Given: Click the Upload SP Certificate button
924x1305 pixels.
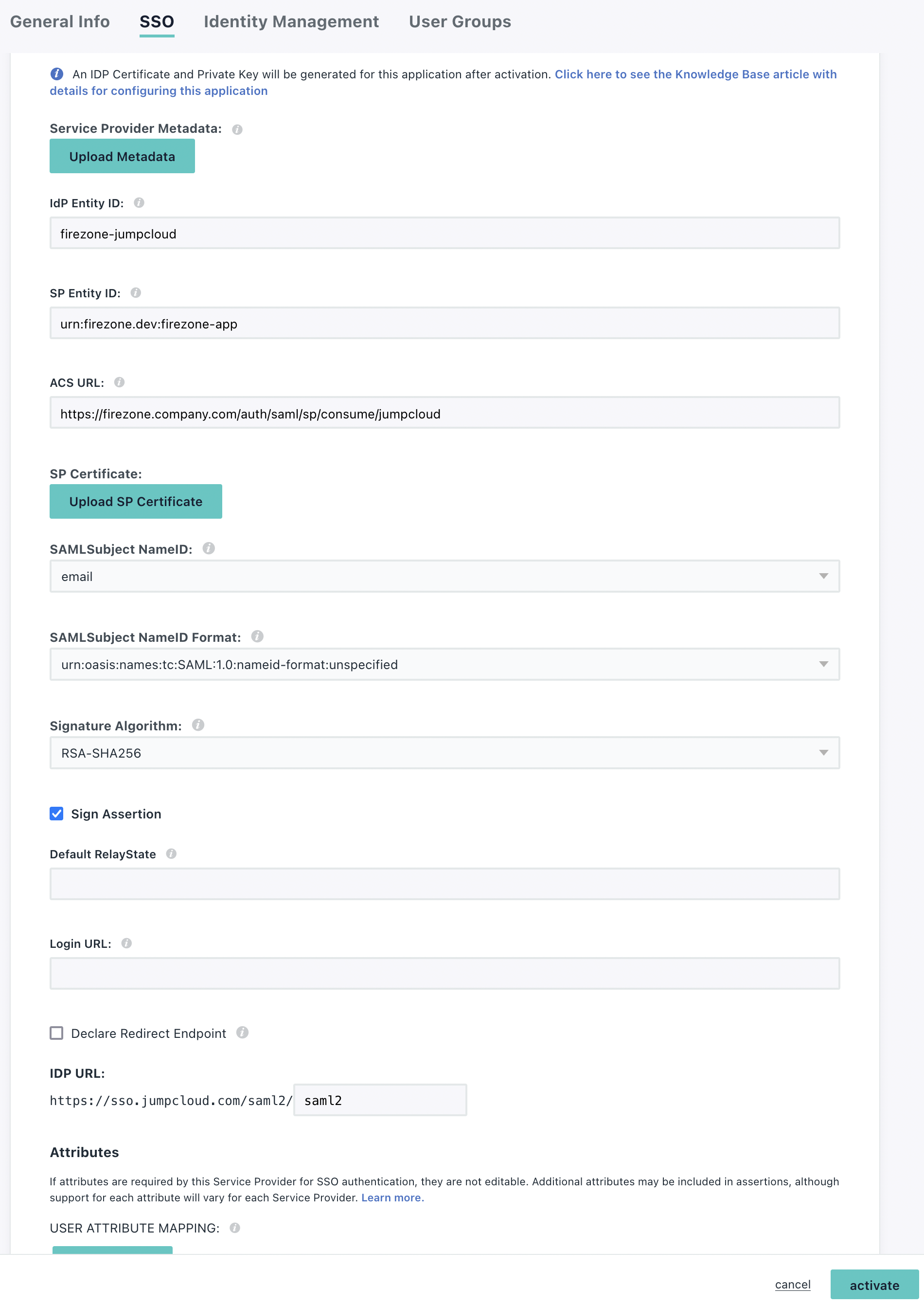Looking at the screenshot, I should click(x=135, y=501).
